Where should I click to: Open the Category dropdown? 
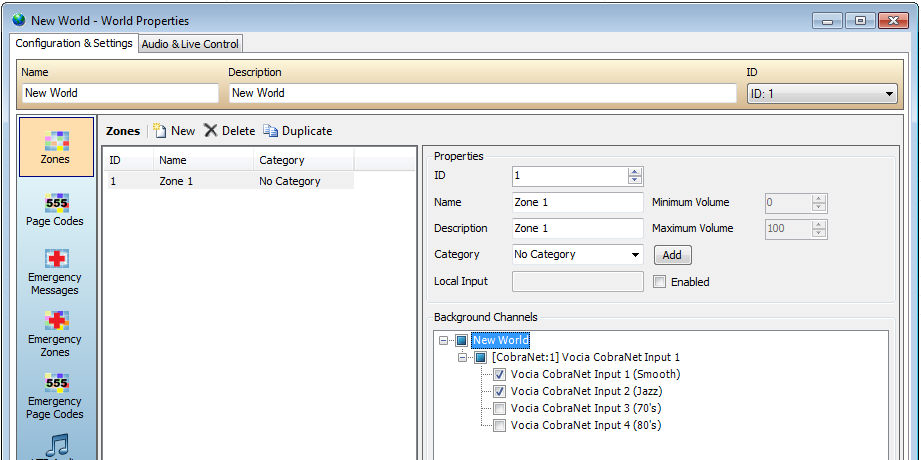click(577, 254)
